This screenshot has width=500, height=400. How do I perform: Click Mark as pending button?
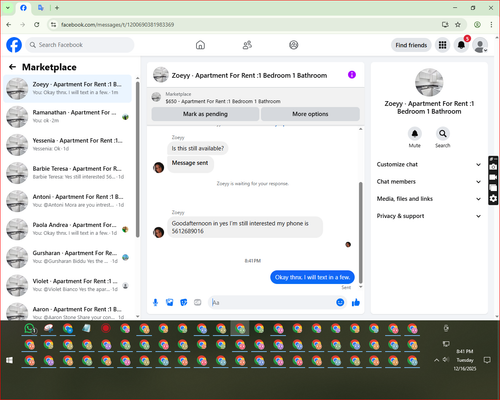click(205, 114)
